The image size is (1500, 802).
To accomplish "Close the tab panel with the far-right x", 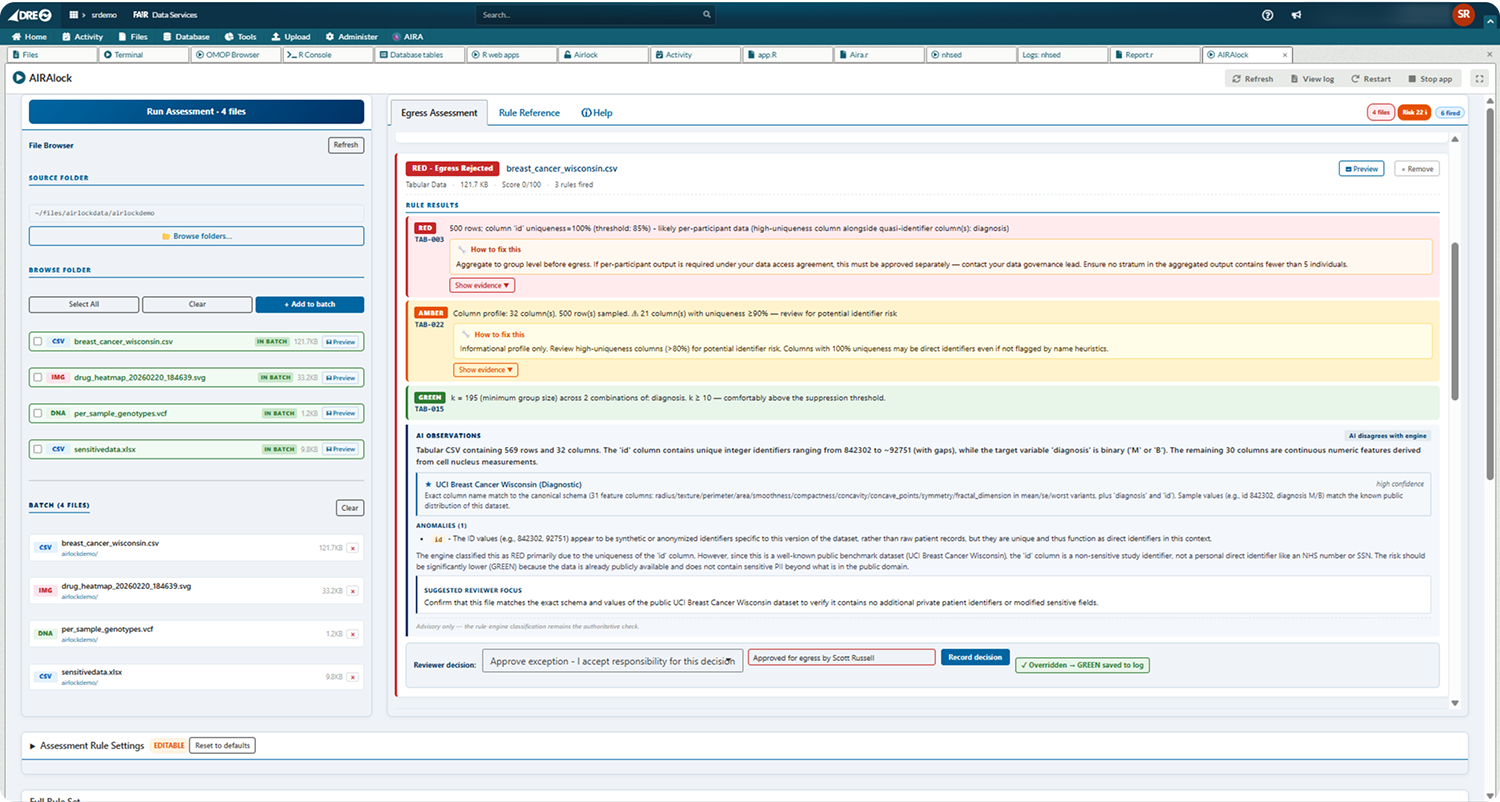I will 1491,55.
